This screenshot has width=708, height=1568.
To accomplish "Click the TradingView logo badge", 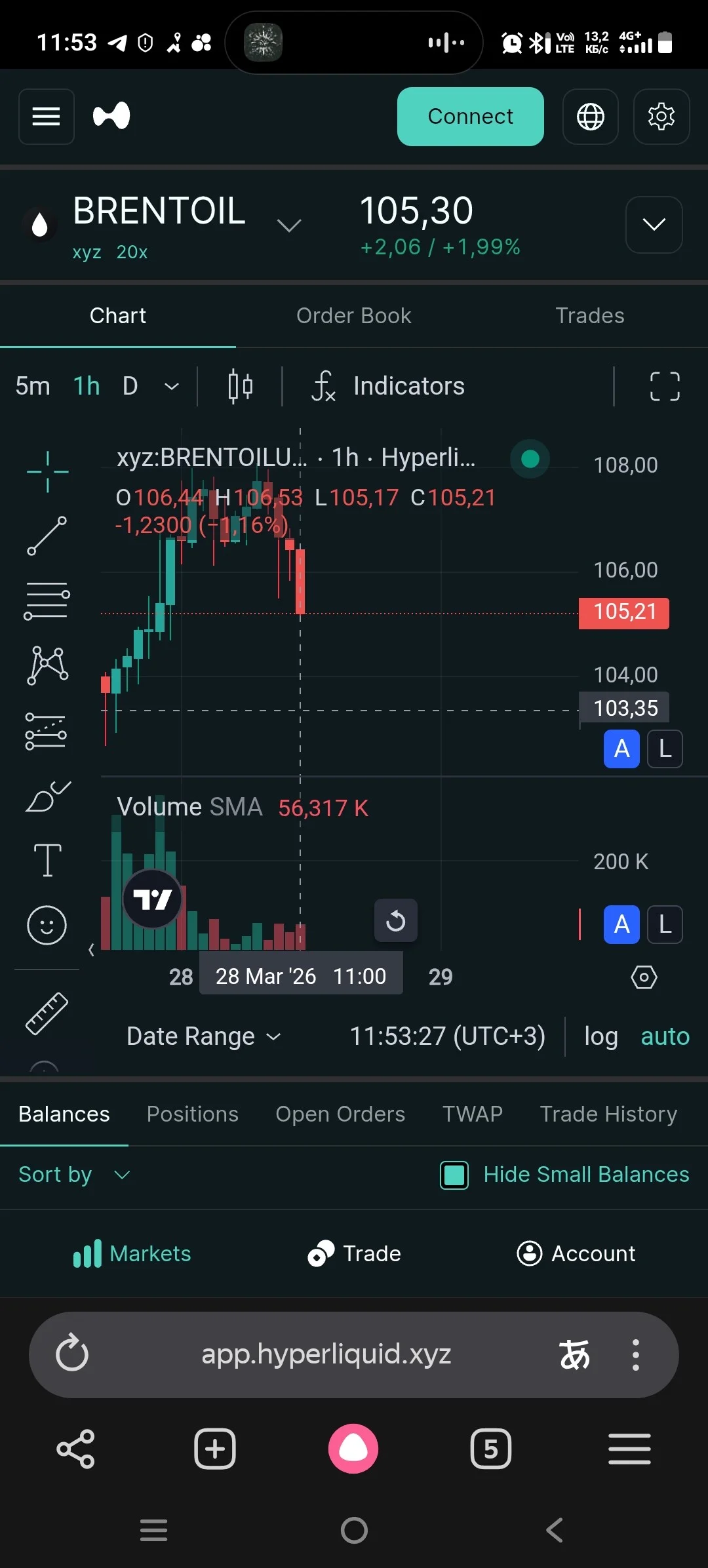I will pos(152,899).
